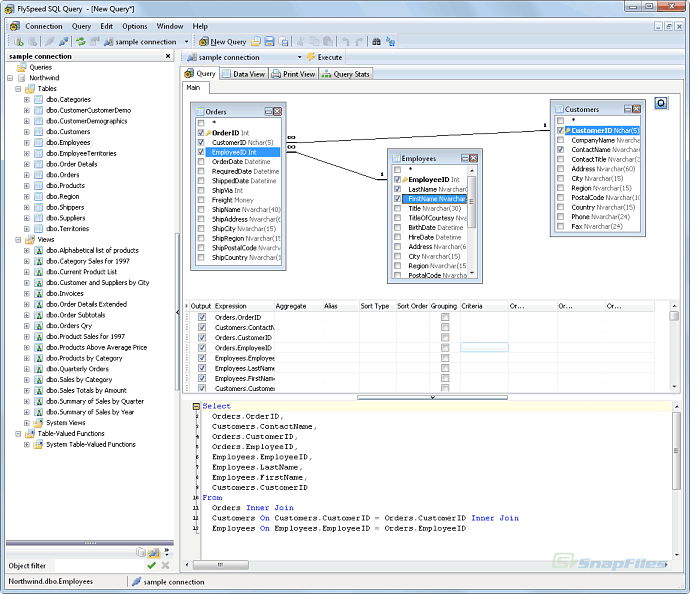Click the Q query properties icon on diagram
Viewport: 690px width, 594px height.
(x=661, y=103)
